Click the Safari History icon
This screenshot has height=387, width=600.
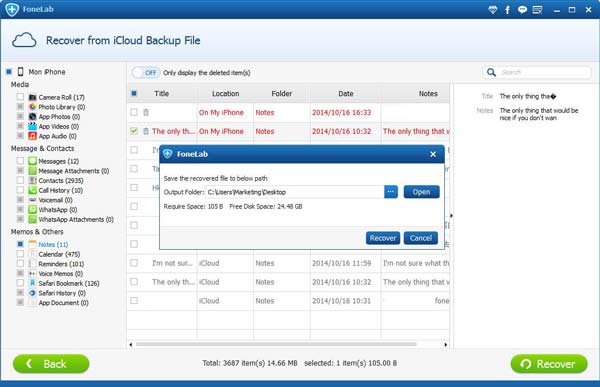pos(33,293)
